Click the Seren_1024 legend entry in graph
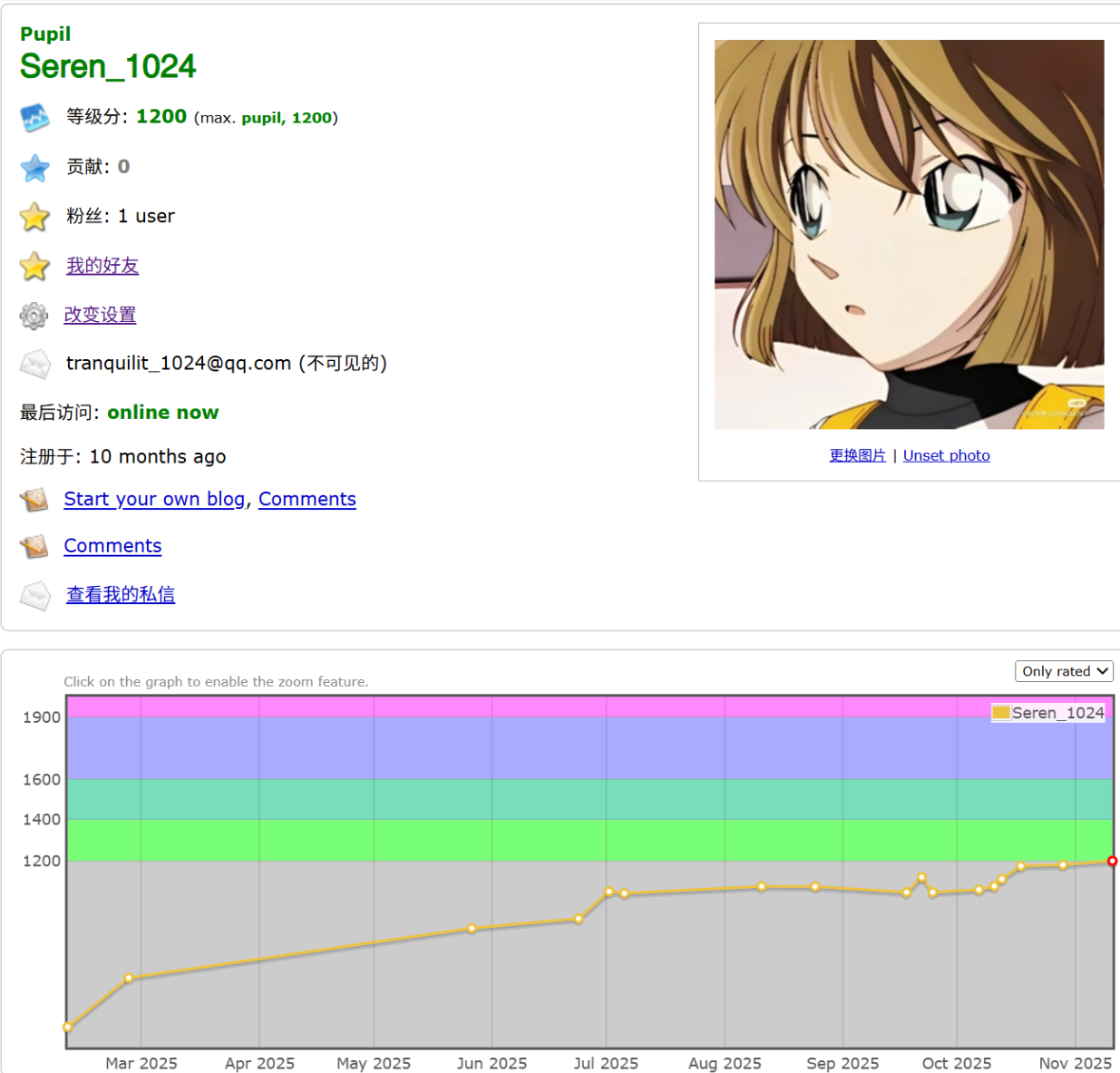The image size is (1120, 1073). click(1048, 713)
